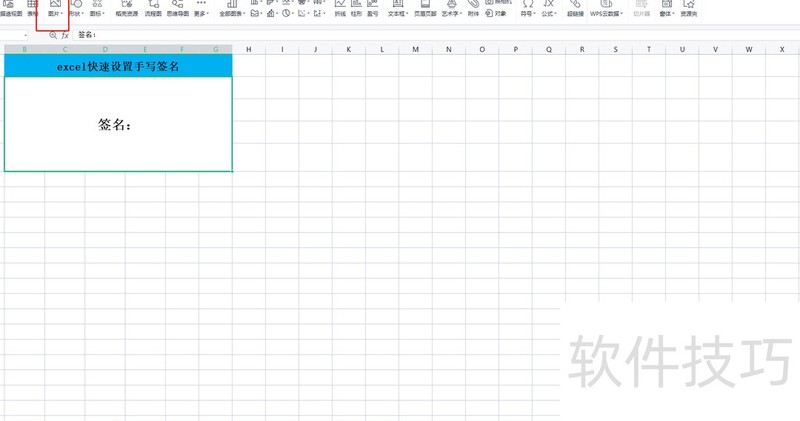This screenshot has height=421, width=800.
Task: Select column J header
Action: click(x=315, y=49)
